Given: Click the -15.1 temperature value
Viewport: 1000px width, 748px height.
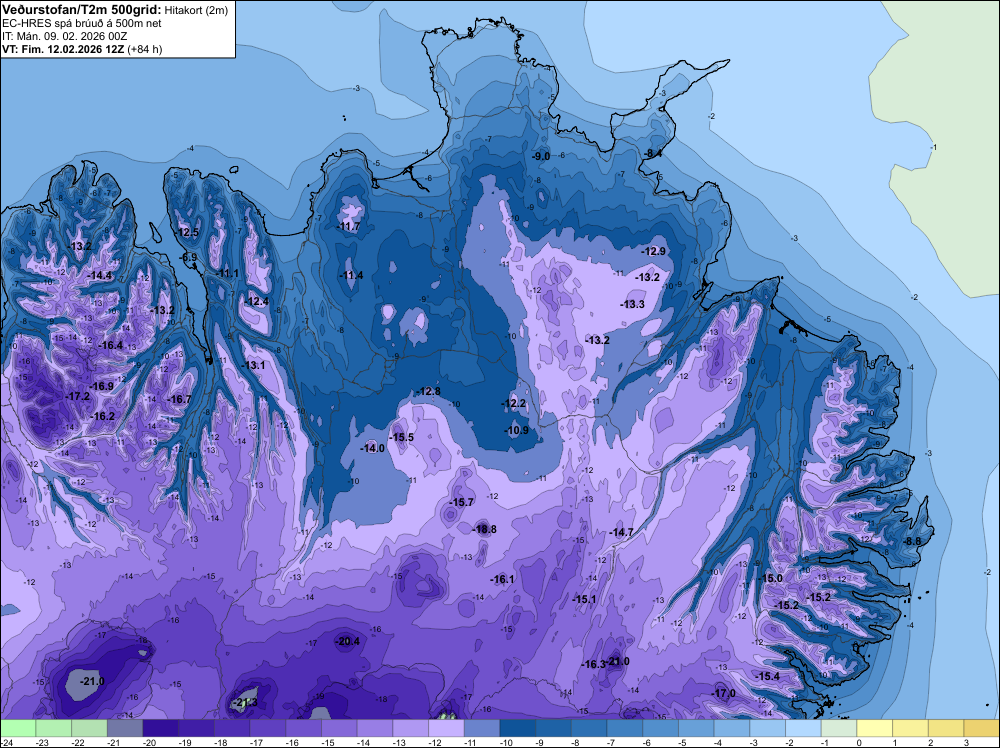Looking at the screenshot, I should 584,599.
